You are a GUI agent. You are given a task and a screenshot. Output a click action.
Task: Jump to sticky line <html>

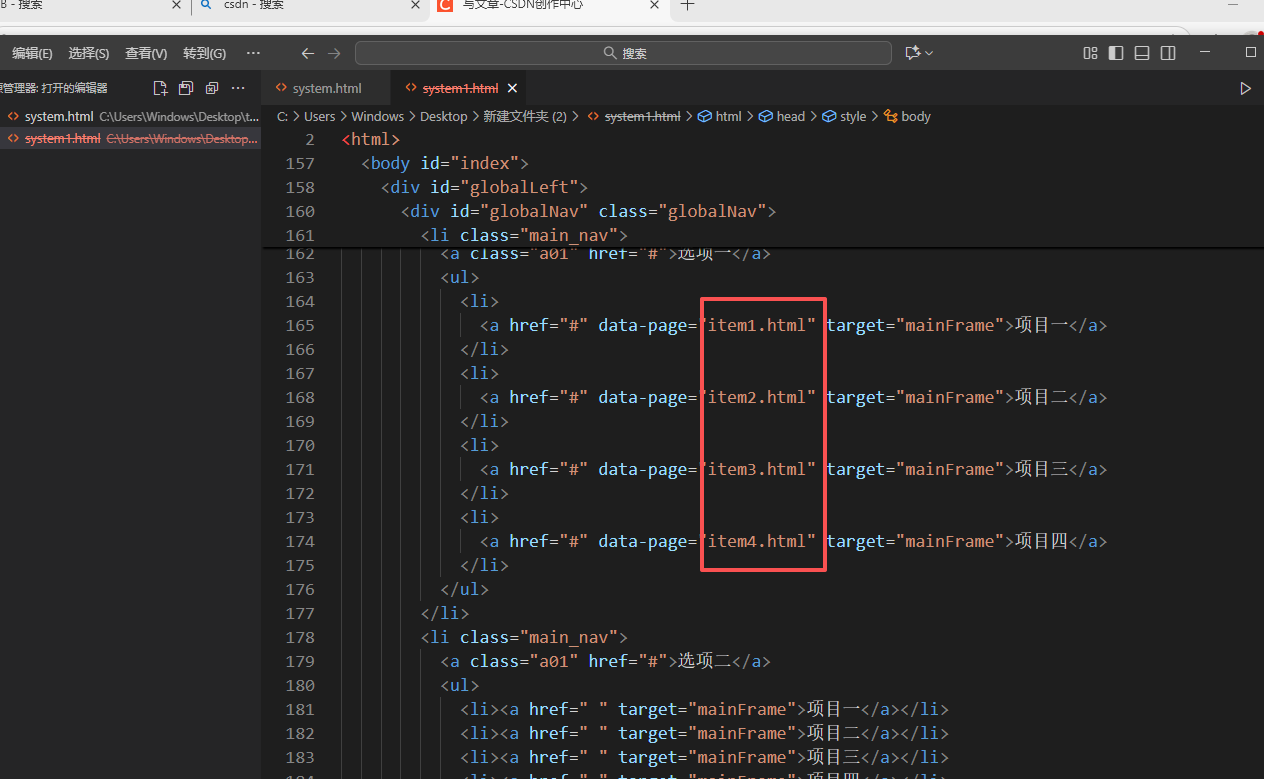click(x=371, y=139)
